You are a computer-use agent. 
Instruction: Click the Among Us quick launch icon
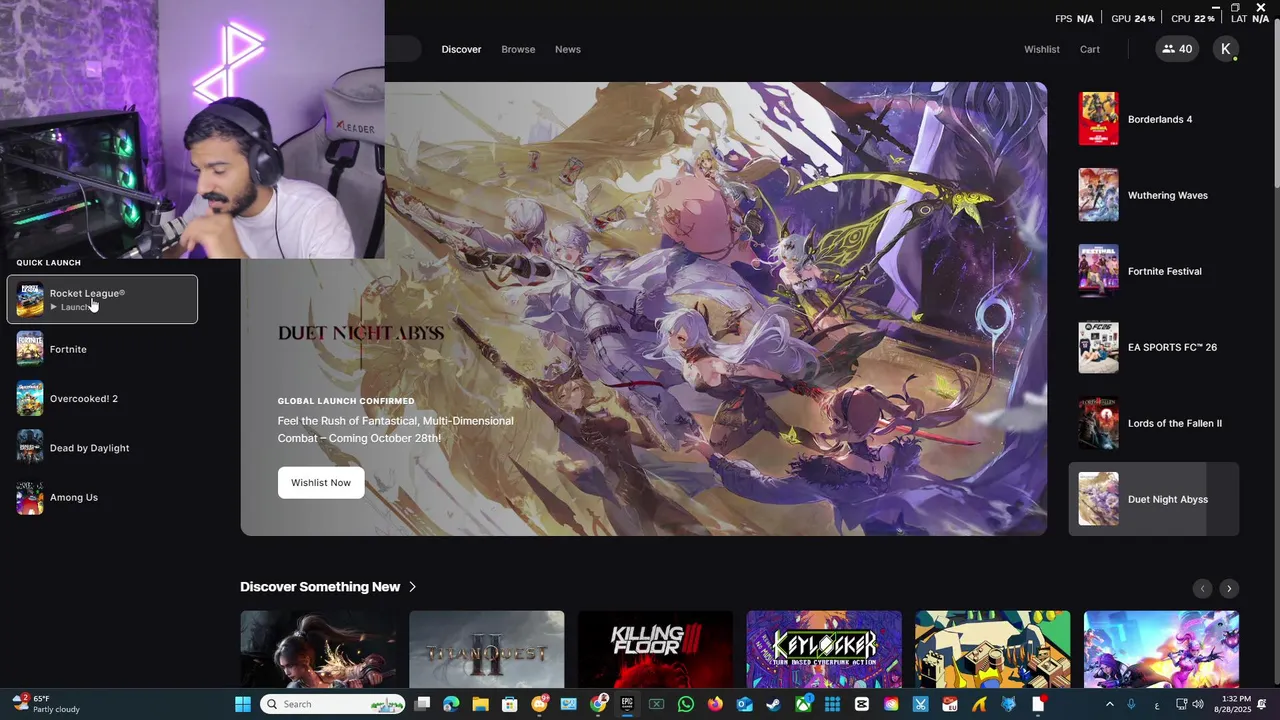pyautogui.click(x=30, y=497)
